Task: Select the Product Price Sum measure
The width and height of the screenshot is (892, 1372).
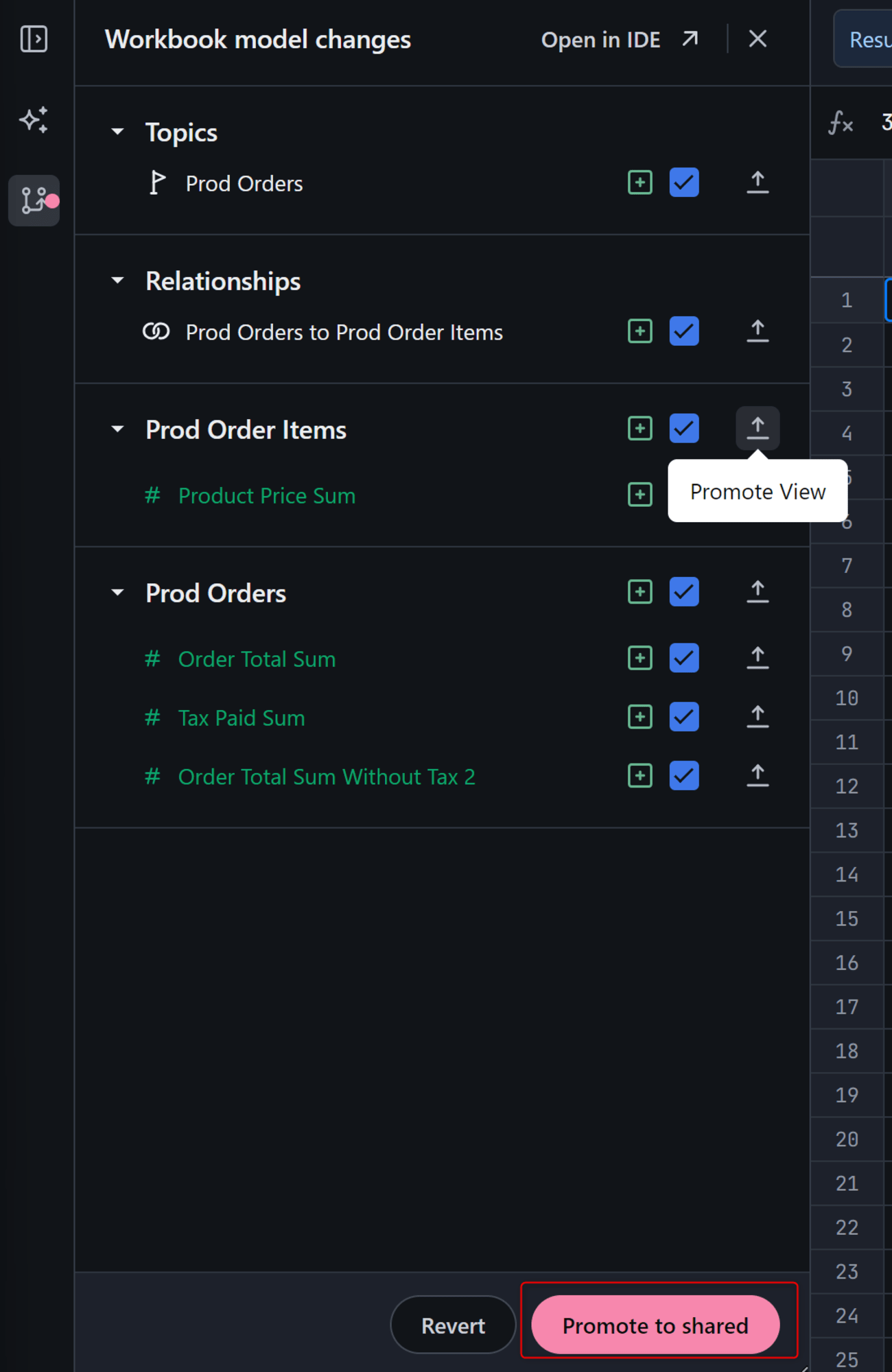Action: [x=267, y=496]
